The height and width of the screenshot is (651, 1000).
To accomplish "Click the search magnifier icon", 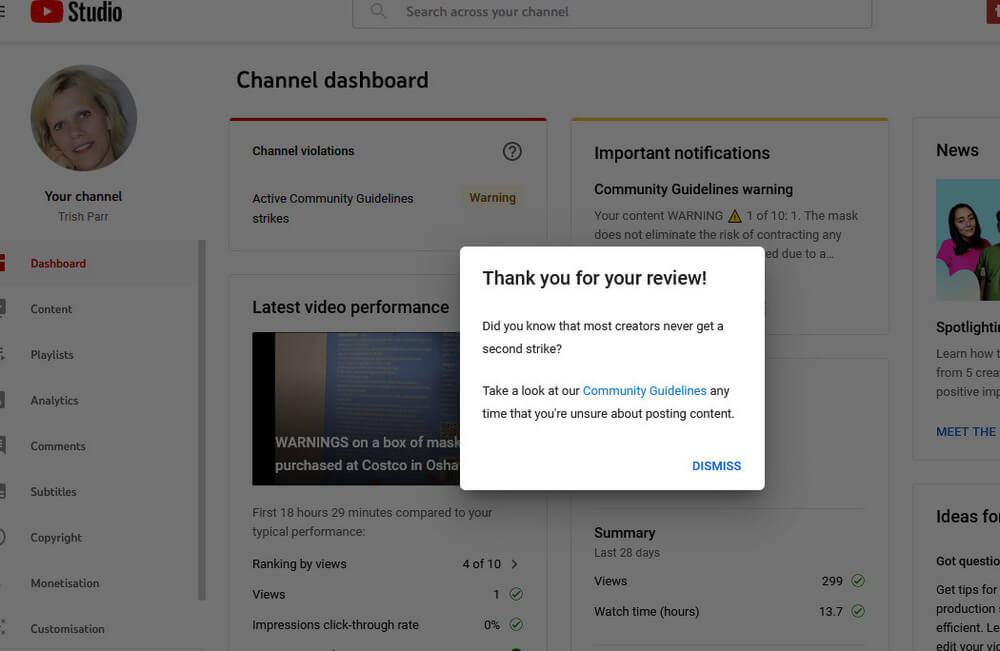I will coord(378,11).
